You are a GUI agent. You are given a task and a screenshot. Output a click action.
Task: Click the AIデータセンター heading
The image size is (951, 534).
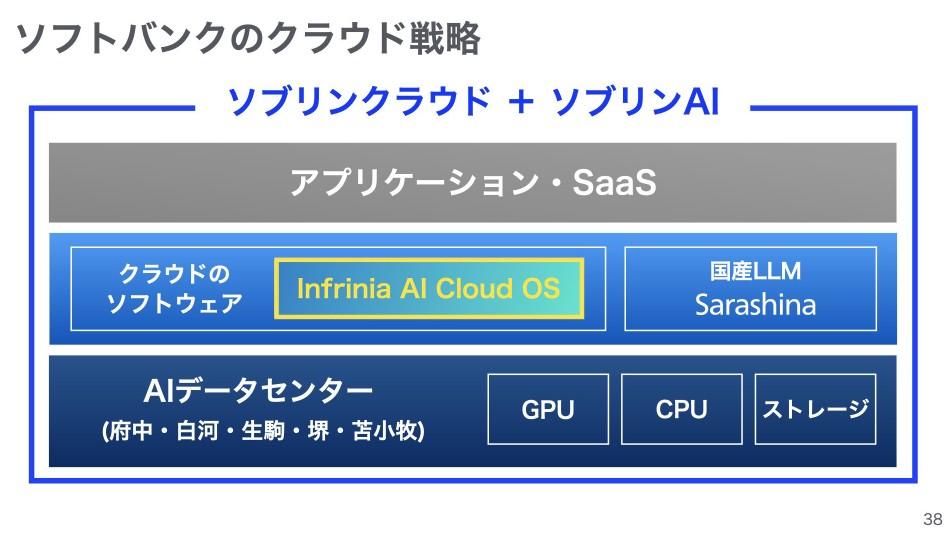click(259, 389)
